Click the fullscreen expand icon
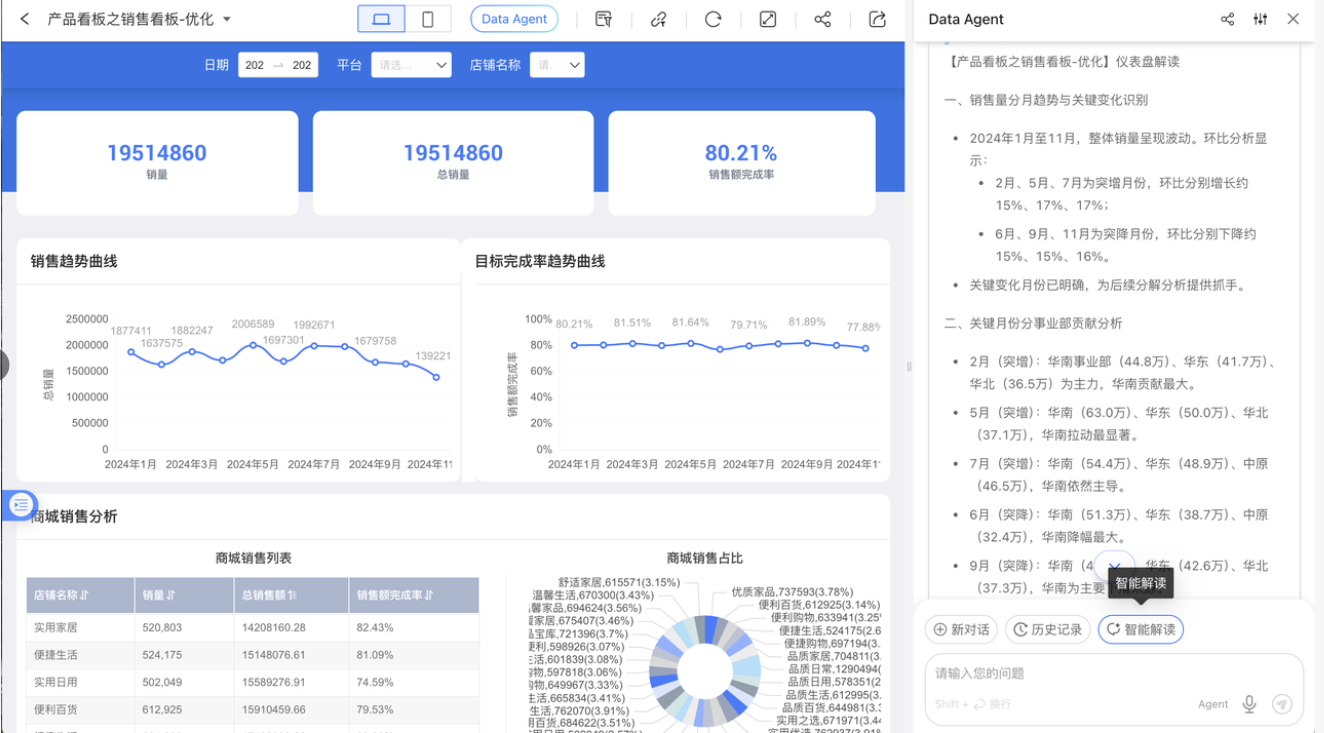The height and width of the screenshot is (733, 1324). [767, 19]
